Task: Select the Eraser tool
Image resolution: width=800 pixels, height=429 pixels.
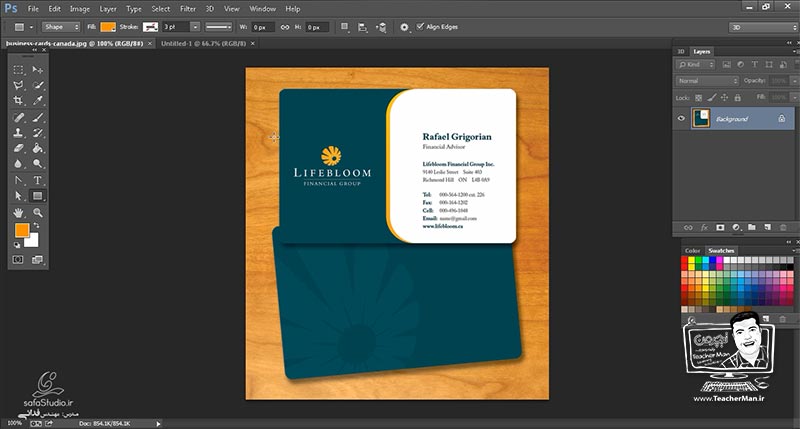Action: tap(18, 148)
